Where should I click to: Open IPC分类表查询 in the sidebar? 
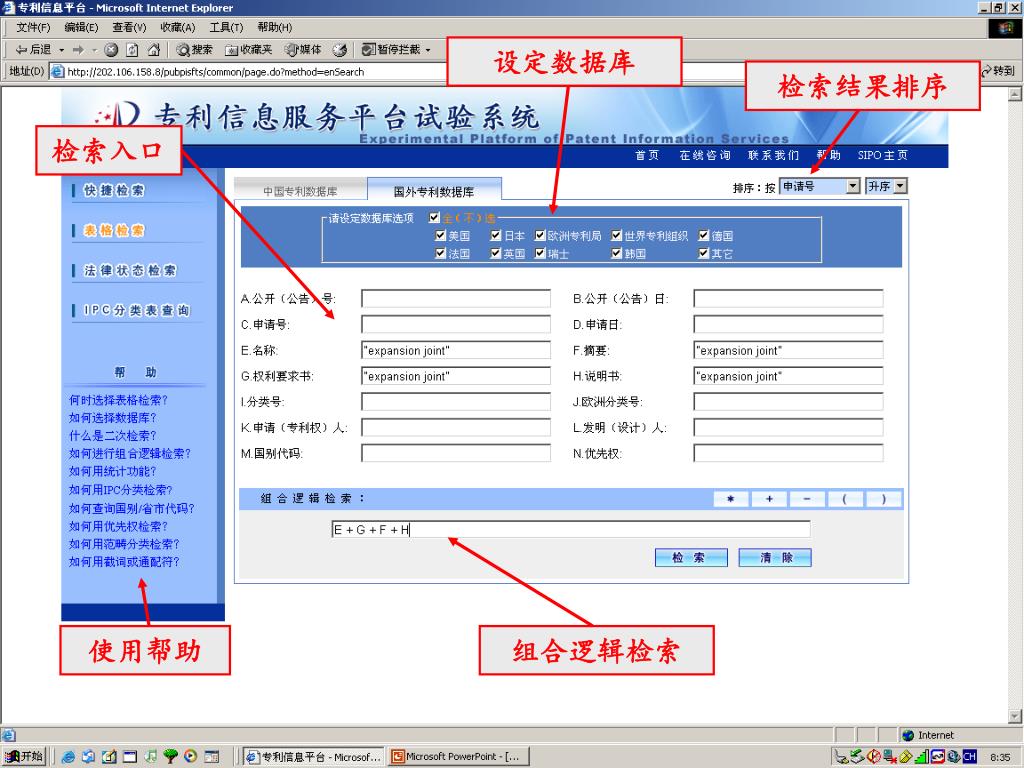136,310
